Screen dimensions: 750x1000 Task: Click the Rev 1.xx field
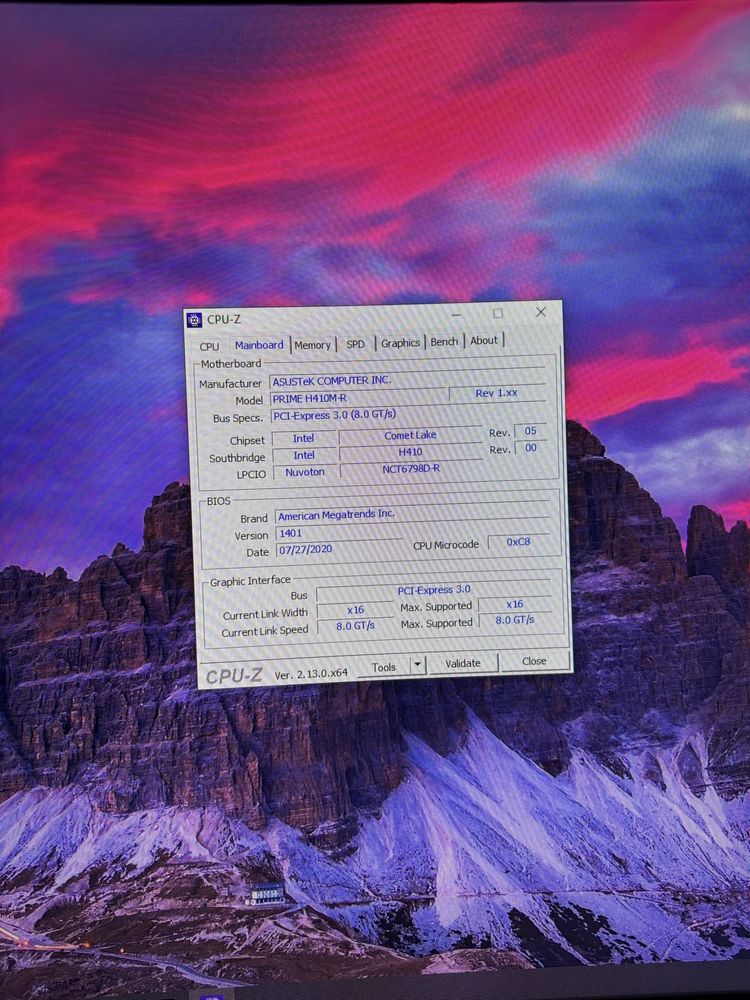[496, 393]
